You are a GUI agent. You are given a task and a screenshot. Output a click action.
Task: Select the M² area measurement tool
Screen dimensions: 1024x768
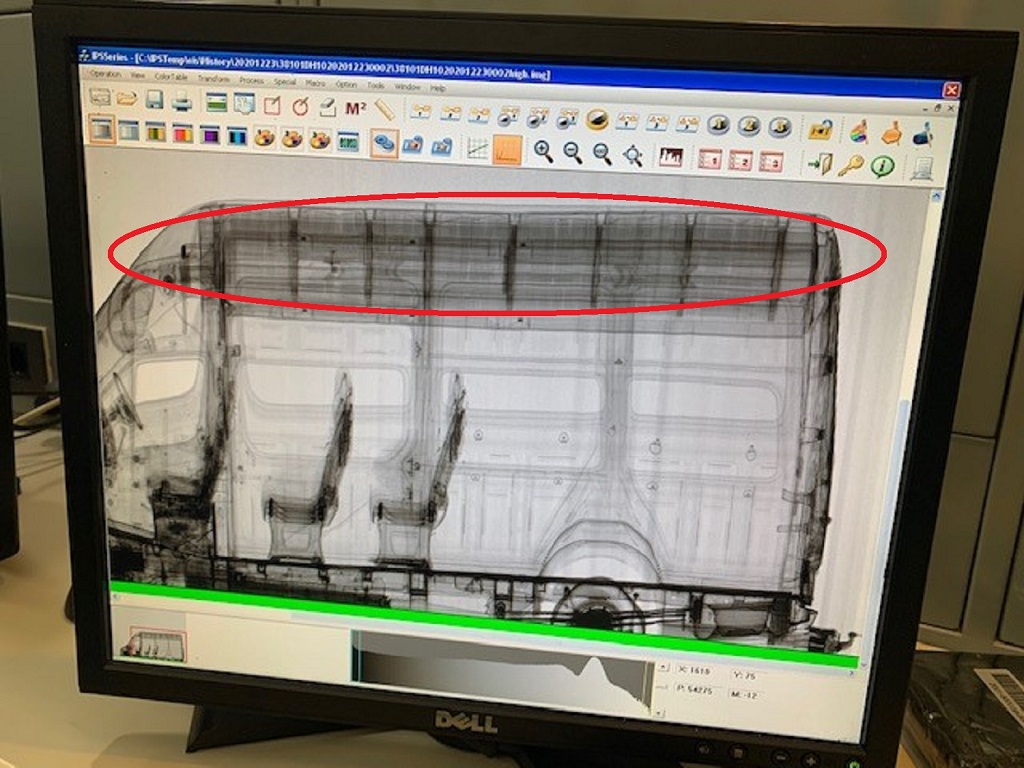[355, 108]
